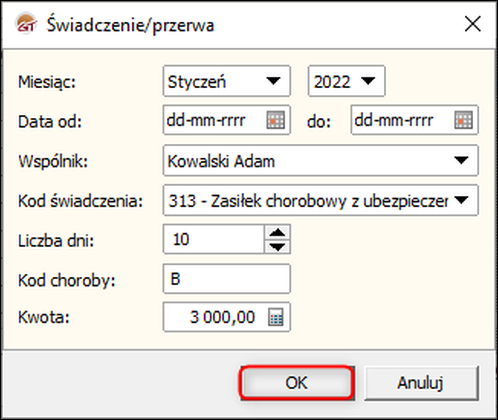
Task: Confirm the dialog with OK
Action: 296,383
